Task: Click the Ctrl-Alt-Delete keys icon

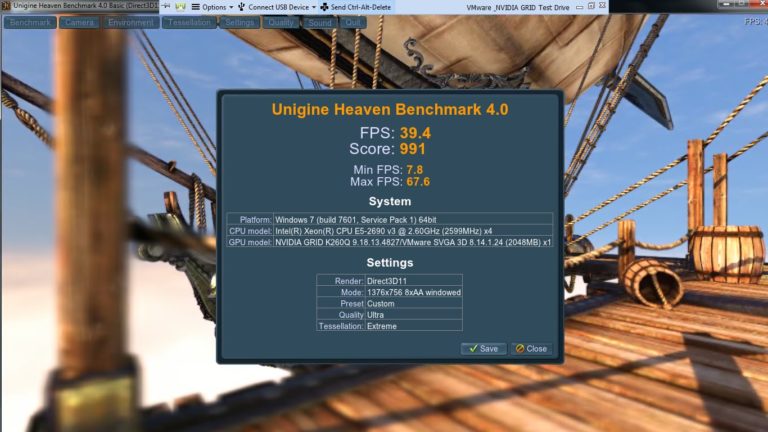Action: click(324, 7)
